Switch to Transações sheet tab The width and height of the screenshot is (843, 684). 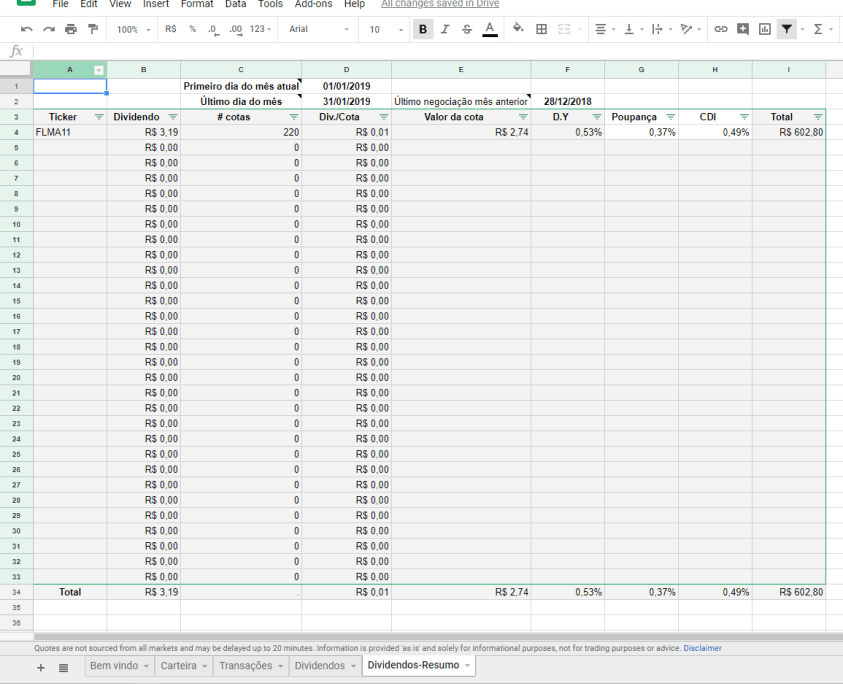251,666
